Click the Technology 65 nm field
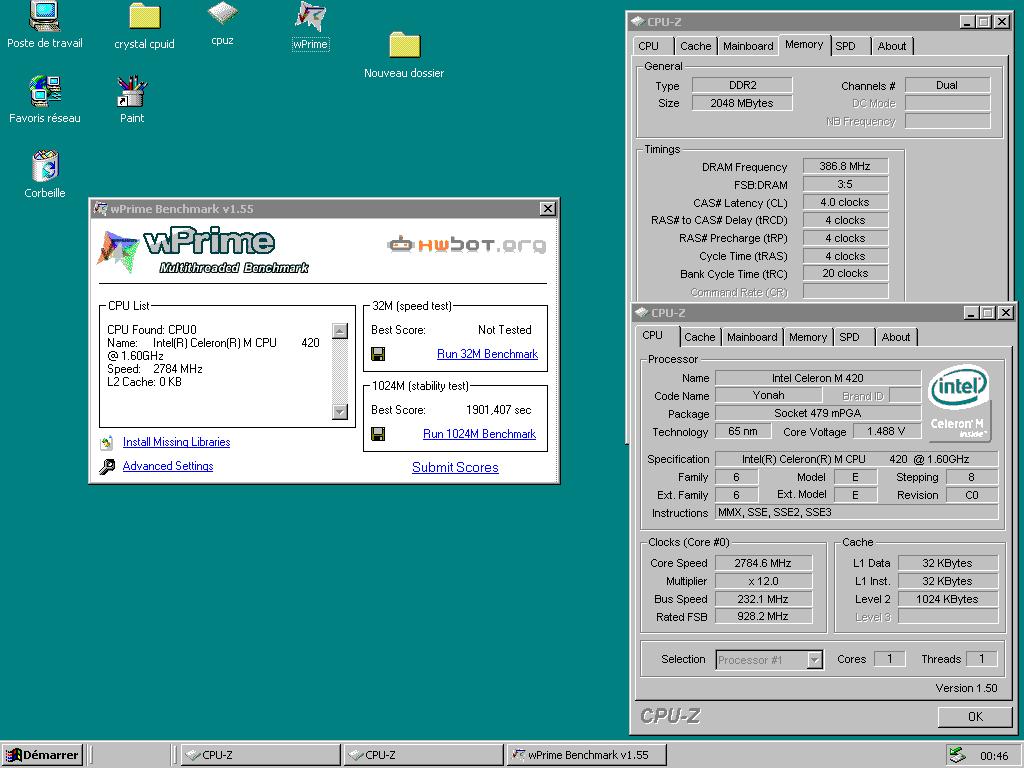 point(743,431)
